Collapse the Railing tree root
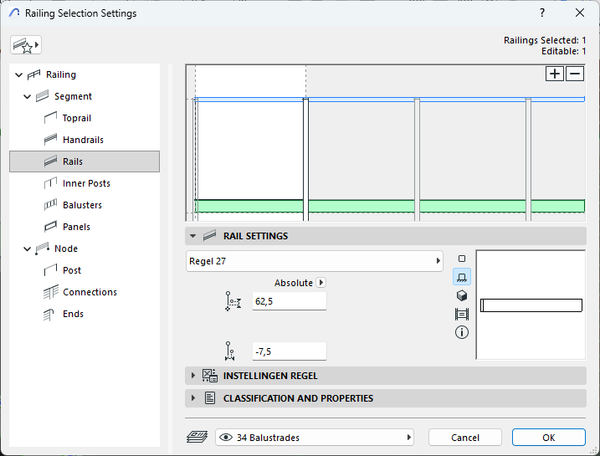The width and height of the screenshot is (600, 456). click(x=17, y=75)
